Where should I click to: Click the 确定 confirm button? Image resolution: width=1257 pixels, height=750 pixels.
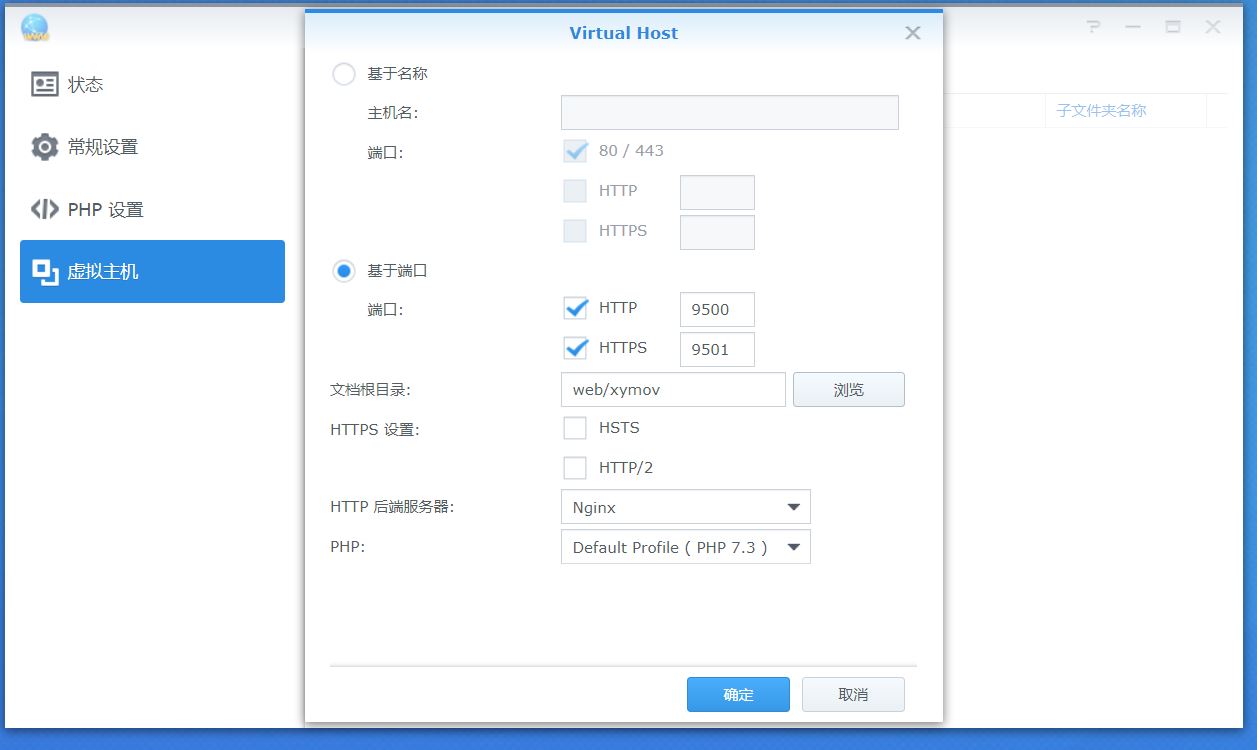pyautogui.click(x=738, y=694)
